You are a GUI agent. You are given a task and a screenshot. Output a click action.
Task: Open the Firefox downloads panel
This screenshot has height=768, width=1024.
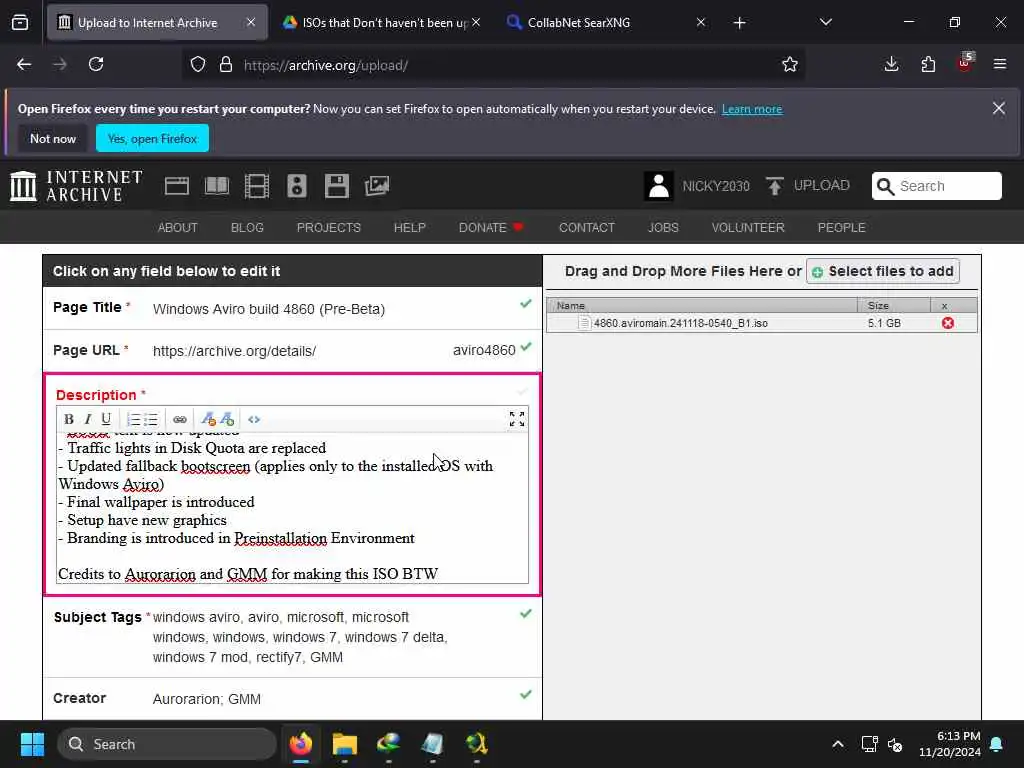pos(891,64)
